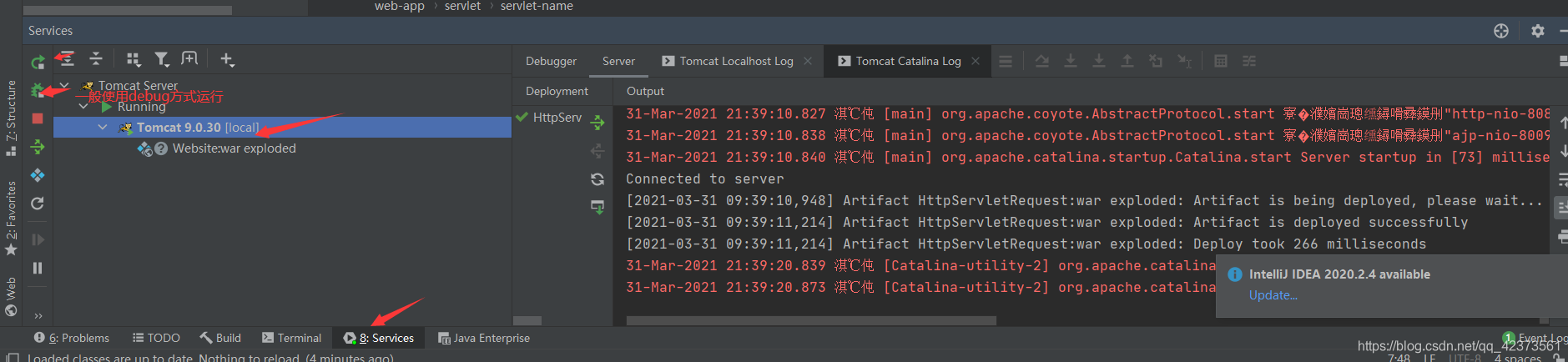Expand all services in tree toolbar
Viewport: 1568px width, 362px height.
pos(67,58)
